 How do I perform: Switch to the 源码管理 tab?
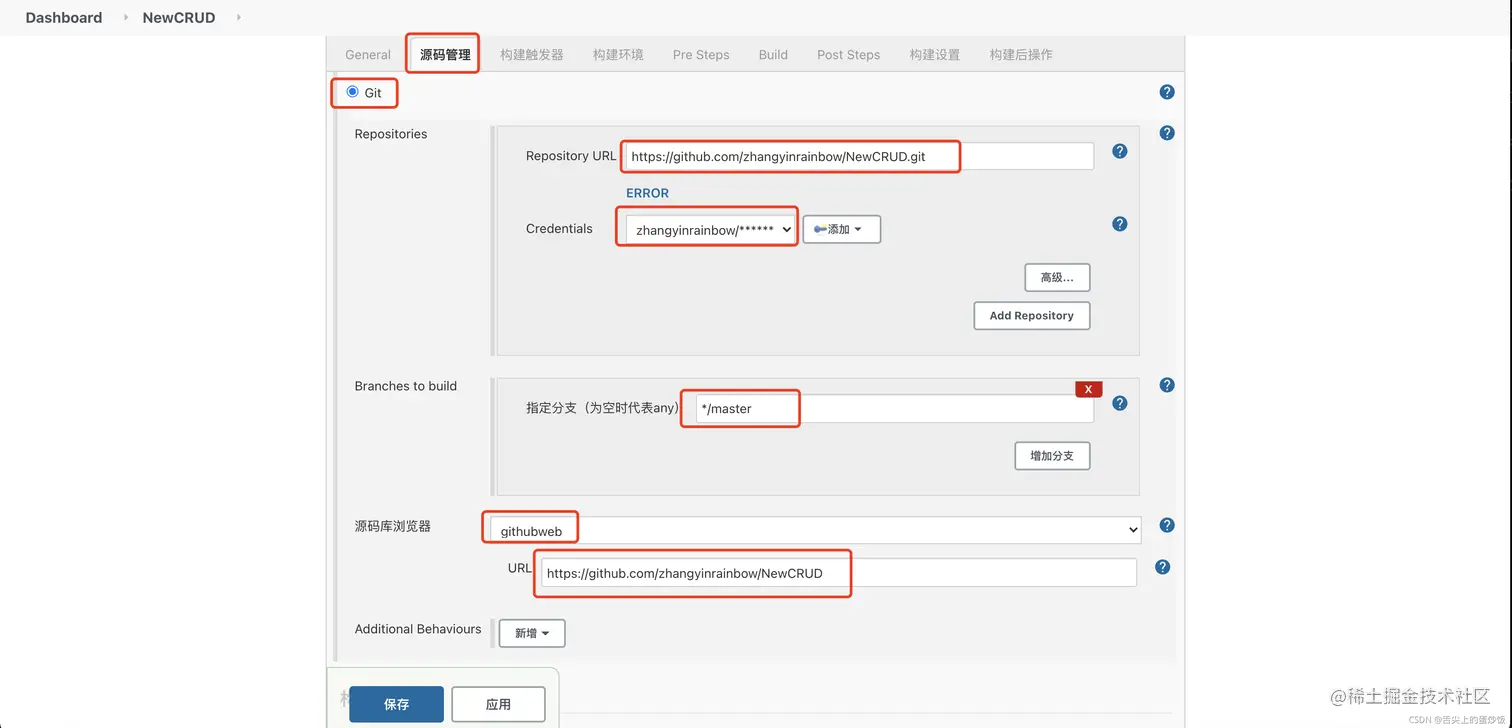pos(445,54)
